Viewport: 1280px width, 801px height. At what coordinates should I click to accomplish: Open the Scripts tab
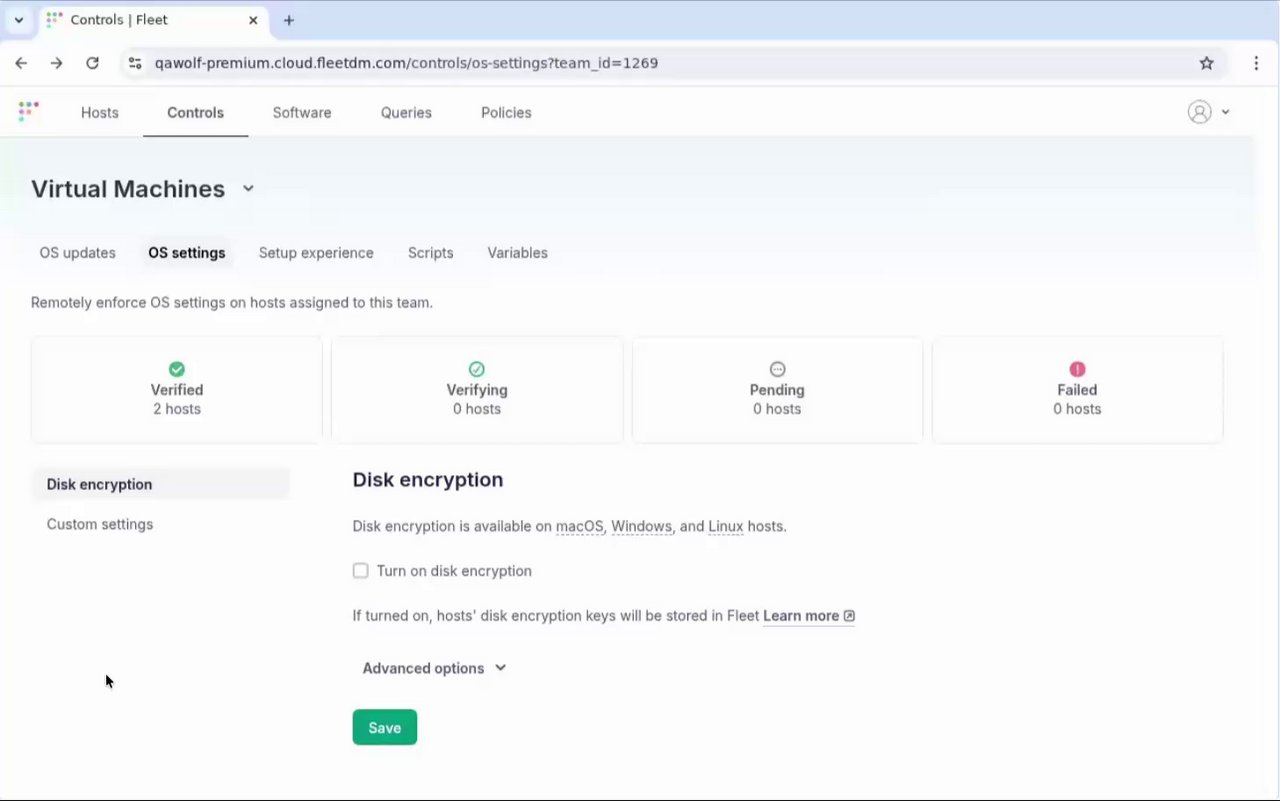click(x=431, y=253)
